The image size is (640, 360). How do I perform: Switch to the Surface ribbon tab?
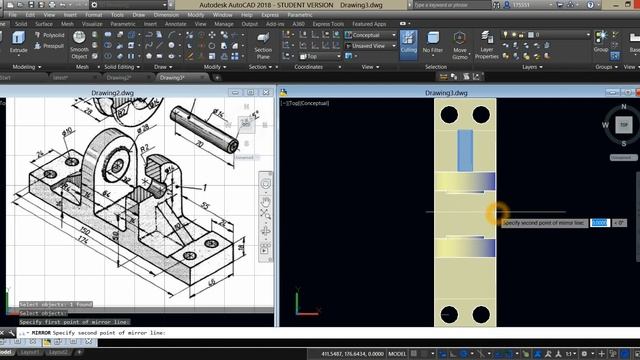click(x=44, y=24)
